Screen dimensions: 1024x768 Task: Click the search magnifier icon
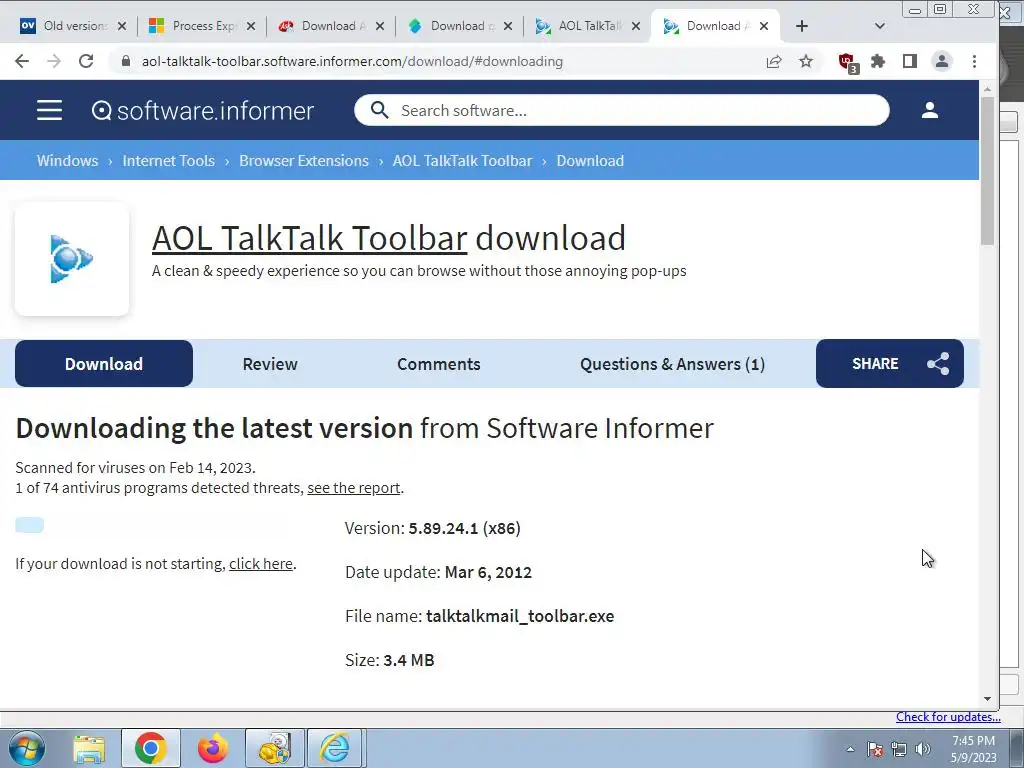379,110
